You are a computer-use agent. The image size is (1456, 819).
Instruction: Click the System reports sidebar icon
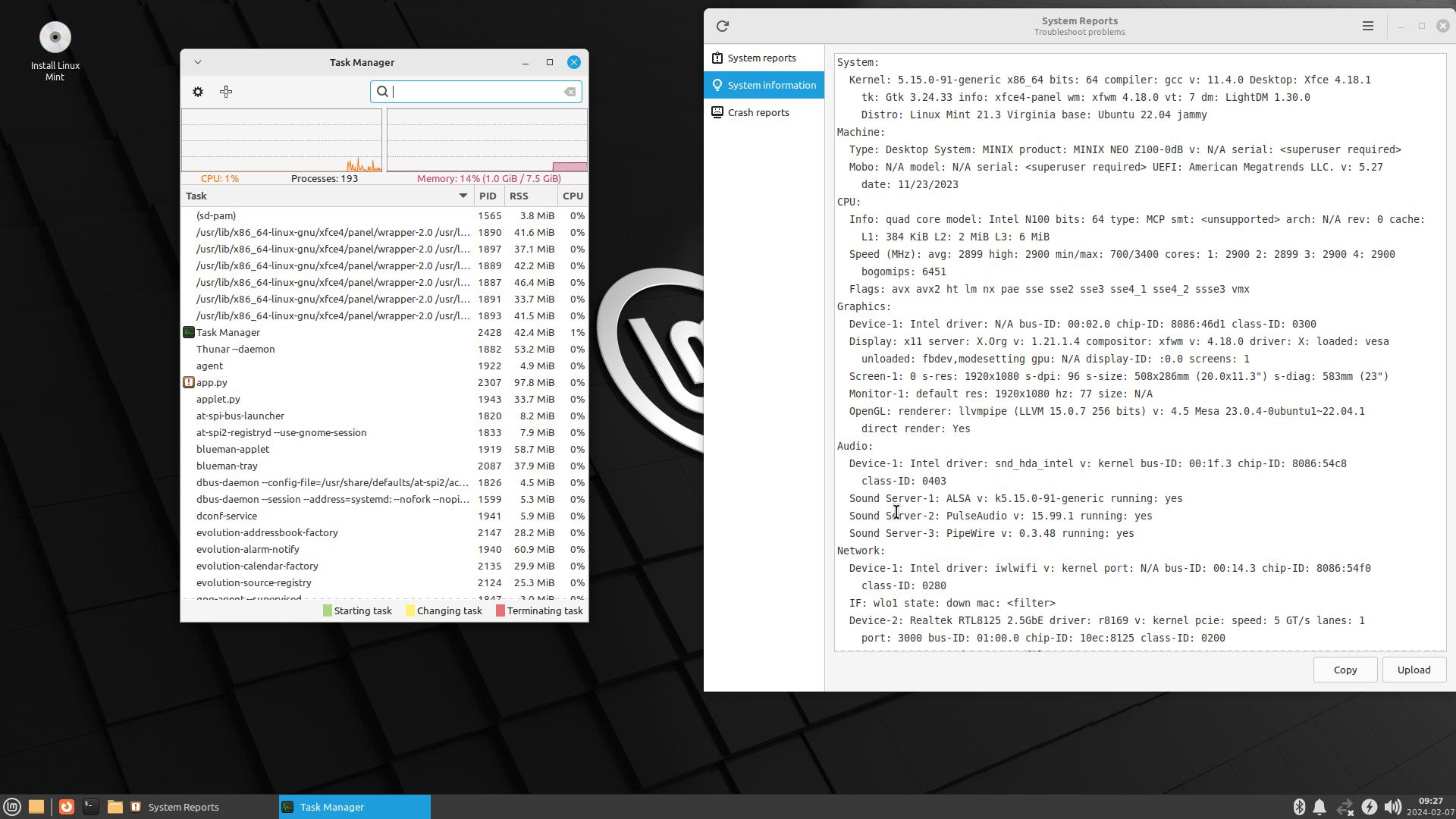(x=717, y=58)
